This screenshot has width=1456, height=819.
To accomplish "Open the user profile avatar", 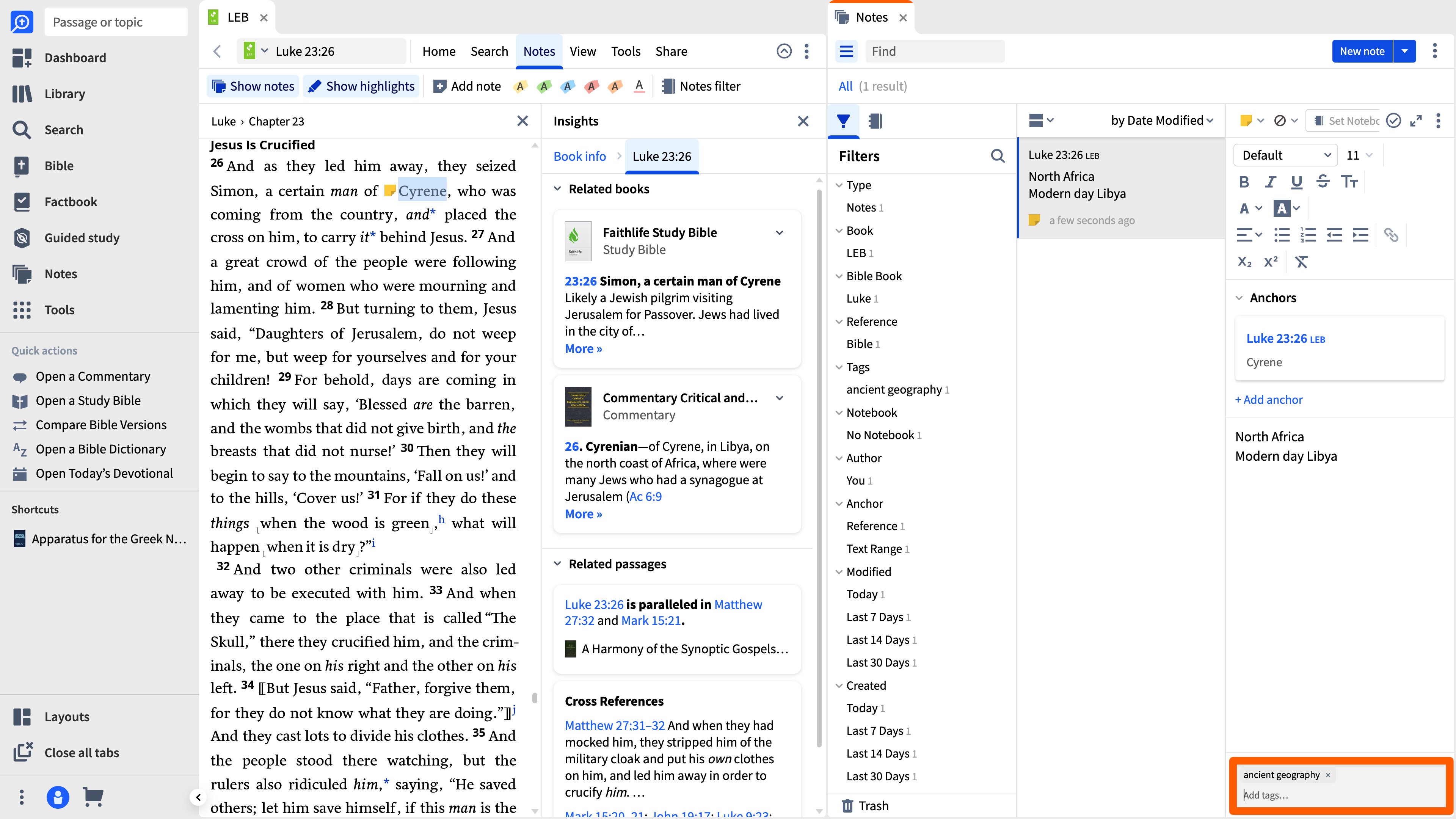I will pos(58,797).
